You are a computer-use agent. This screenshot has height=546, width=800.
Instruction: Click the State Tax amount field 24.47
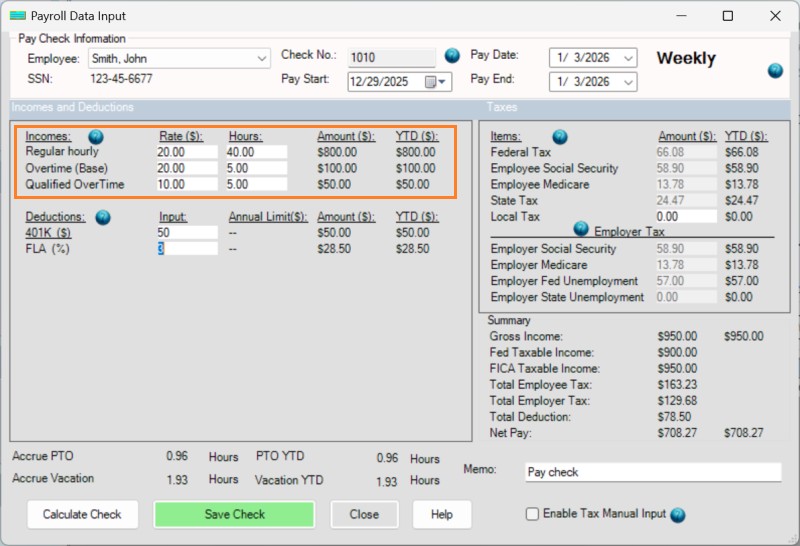click(x=686, y=201)
